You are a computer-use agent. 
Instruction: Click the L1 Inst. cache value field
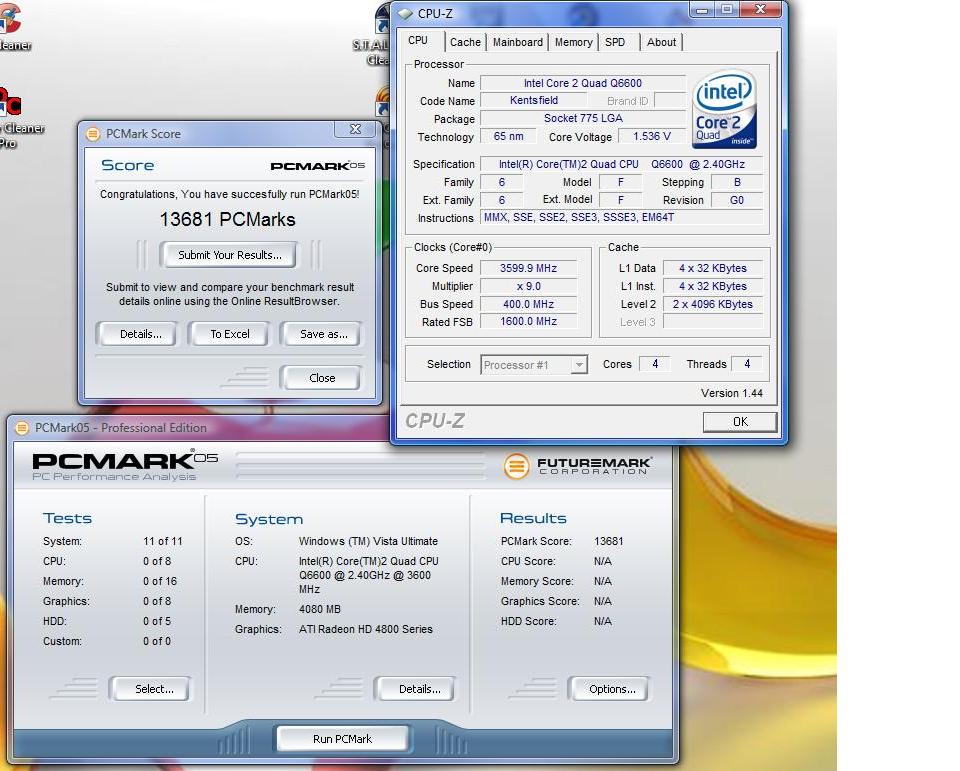tap(713, 286)
